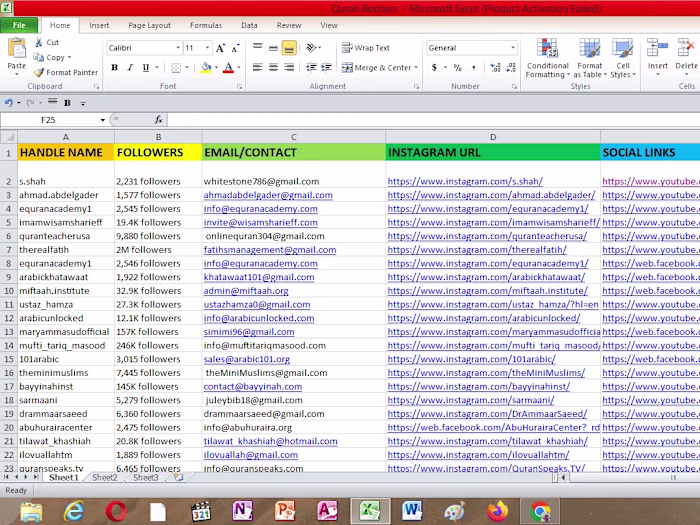Expand the Merge & Center dropdown arrow
Screen dimensions: 700x525
(416, 68)
